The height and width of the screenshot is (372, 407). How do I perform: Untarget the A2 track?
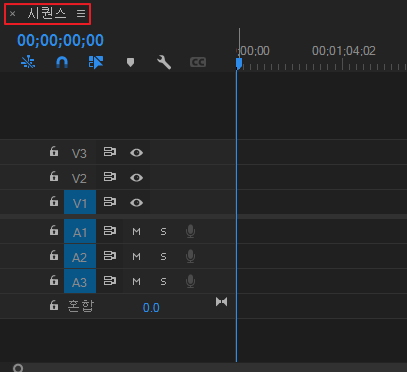(x=80, y=257)
